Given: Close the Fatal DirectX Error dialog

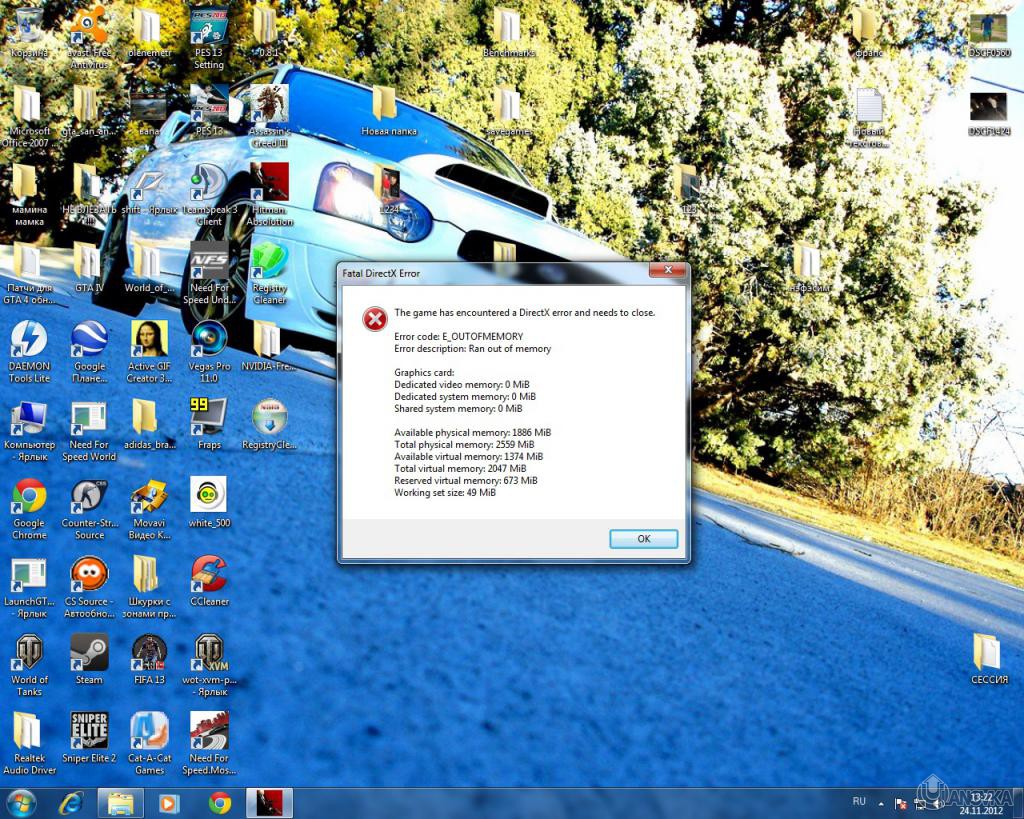Looking at the screenshot, I should (x=667, y=270).
